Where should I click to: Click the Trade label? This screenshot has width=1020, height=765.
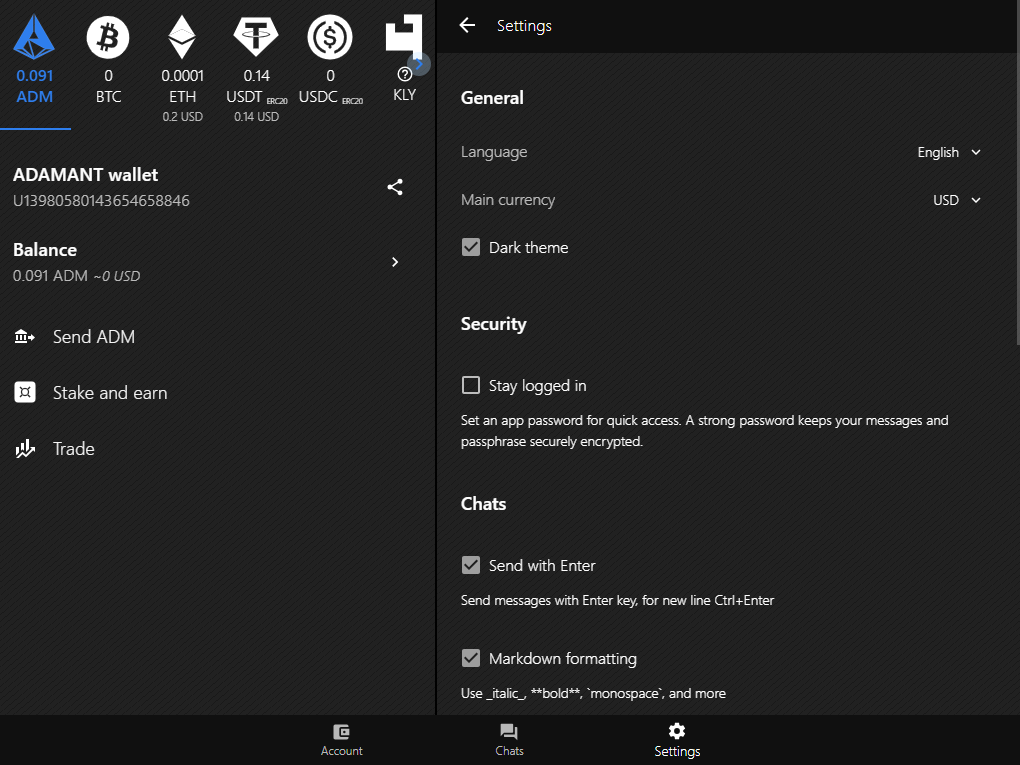tap(74, 449)
